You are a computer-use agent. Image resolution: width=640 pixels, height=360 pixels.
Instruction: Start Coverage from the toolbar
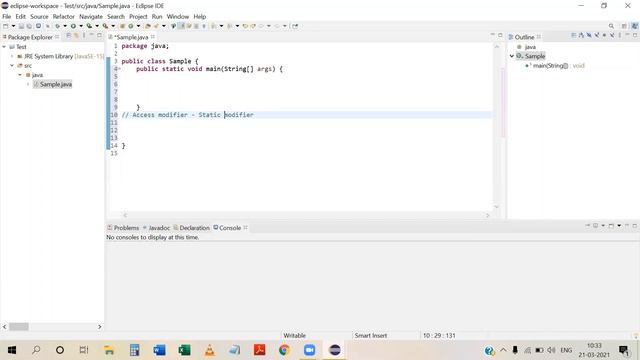pyautogui.click(x=89, y=26)
